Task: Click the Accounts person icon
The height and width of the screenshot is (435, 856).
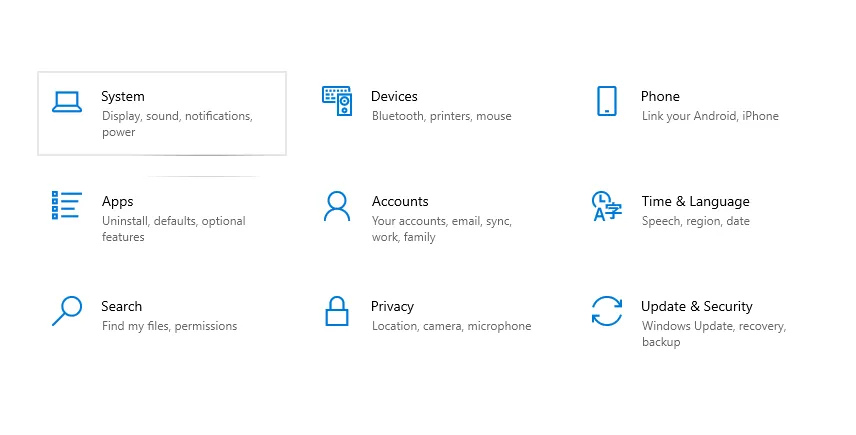Action: (x=337, y=206)
